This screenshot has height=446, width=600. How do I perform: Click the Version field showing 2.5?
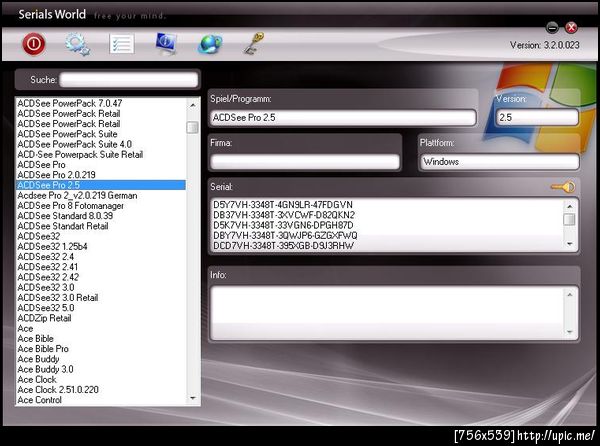[x=537, y=117]
